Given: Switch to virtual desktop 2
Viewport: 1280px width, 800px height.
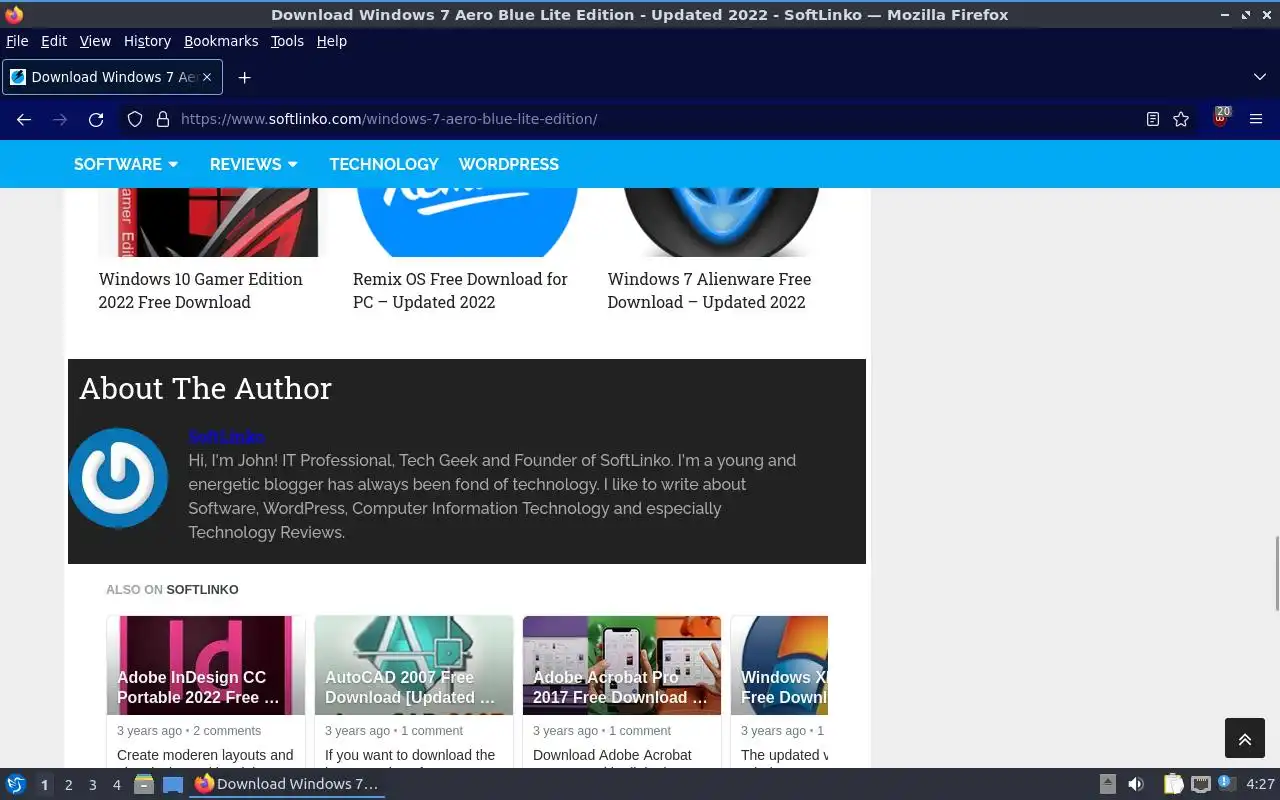Looking at the screenshot, I should click(x=68, y=785).
